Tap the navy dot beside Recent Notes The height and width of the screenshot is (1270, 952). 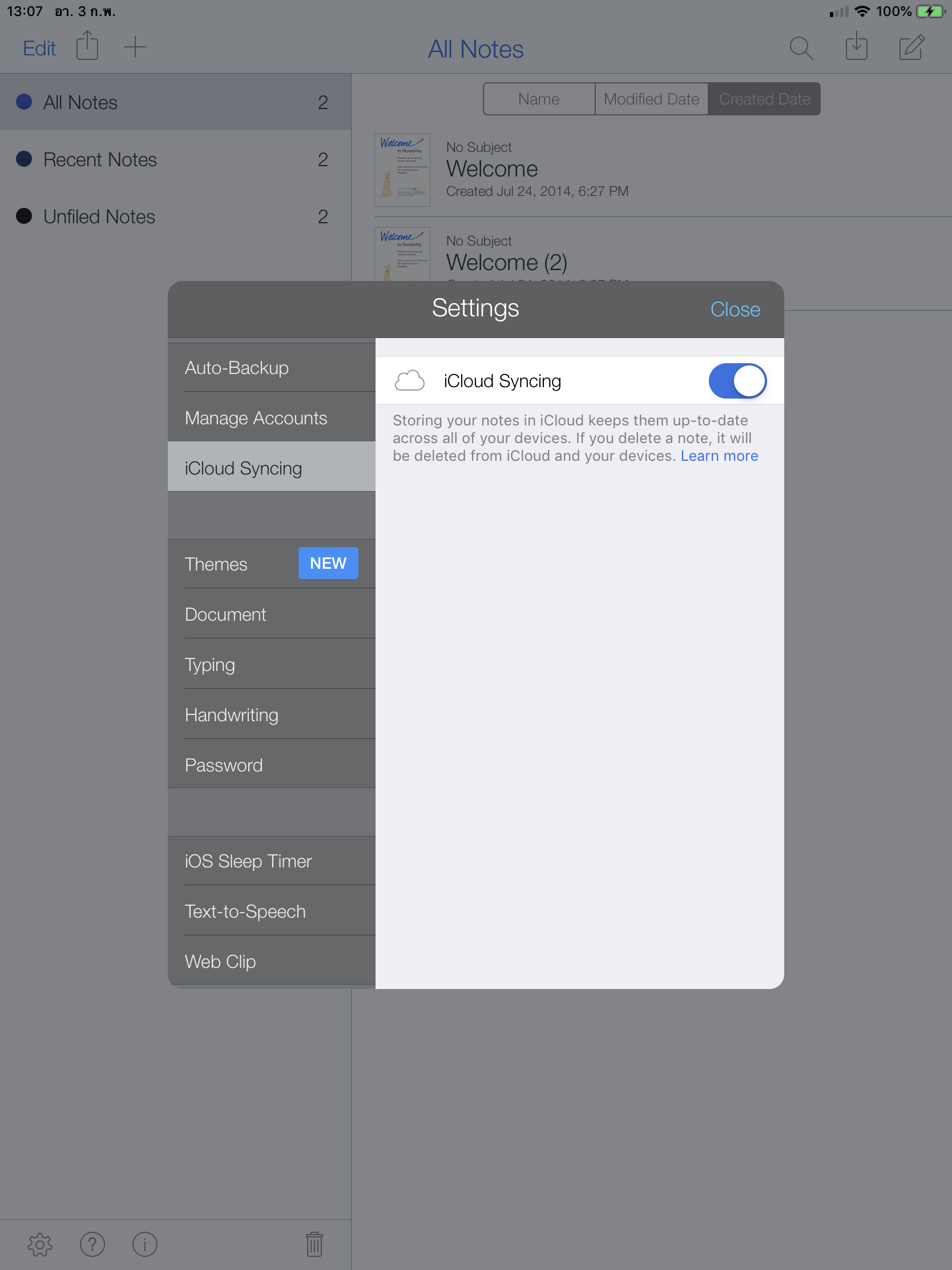pos(24,158)
